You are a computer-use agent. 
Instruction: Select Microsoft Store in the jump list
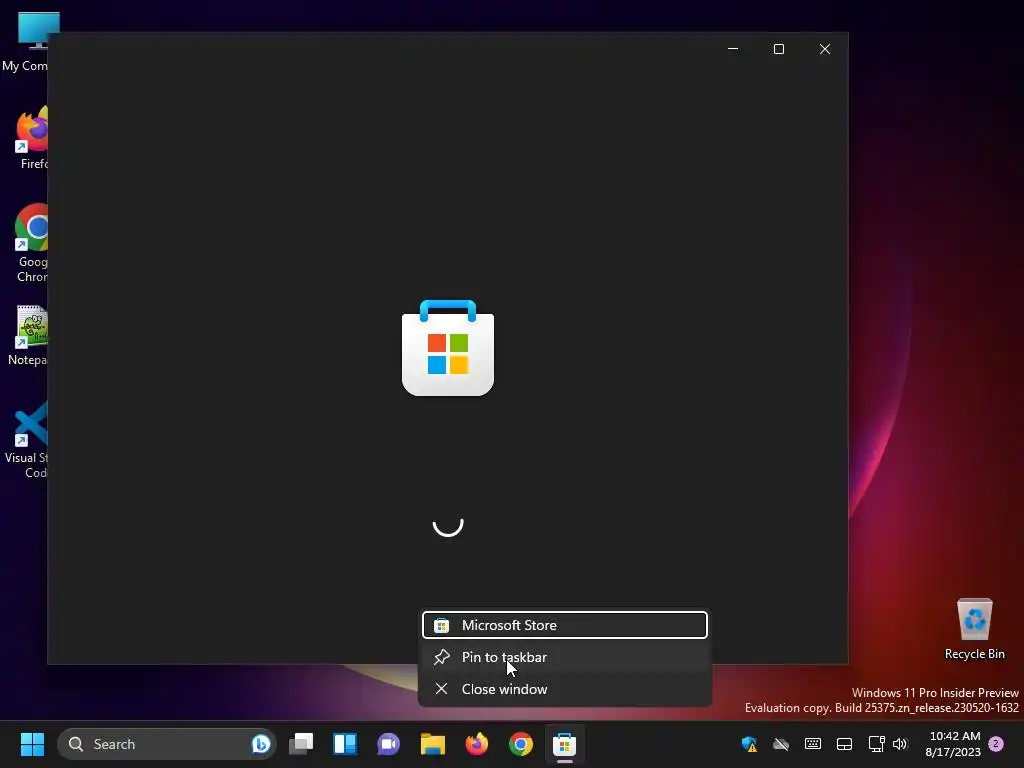565,625
